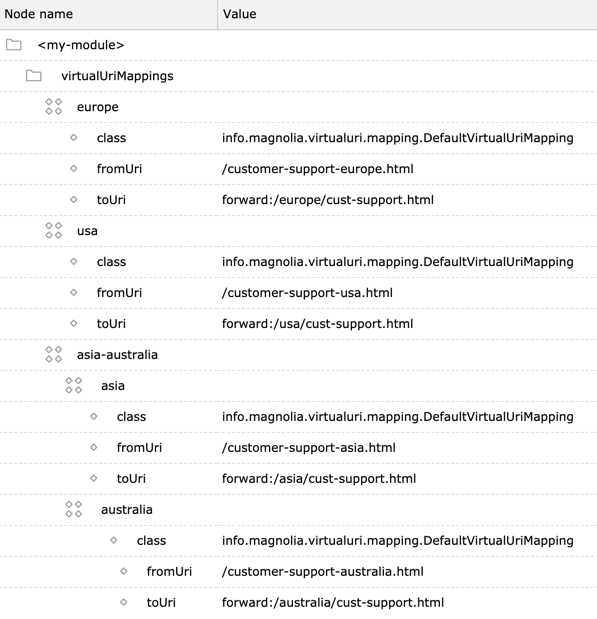The width and height of the screenshot is (597, 619).
Task: Click the folder icon next to <my-module>
Action: (14, 45)
